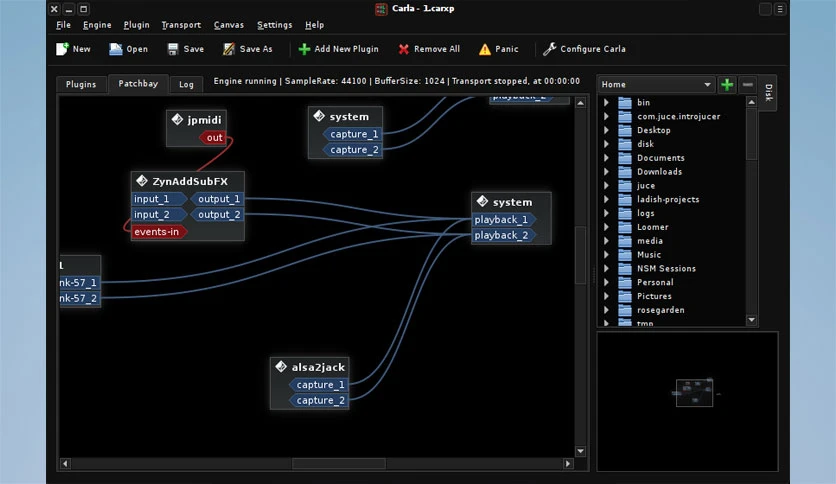Click the canvas horizontal scrollbar right arrow
Viewport: 836px width, 484px height.
(568, 464)
